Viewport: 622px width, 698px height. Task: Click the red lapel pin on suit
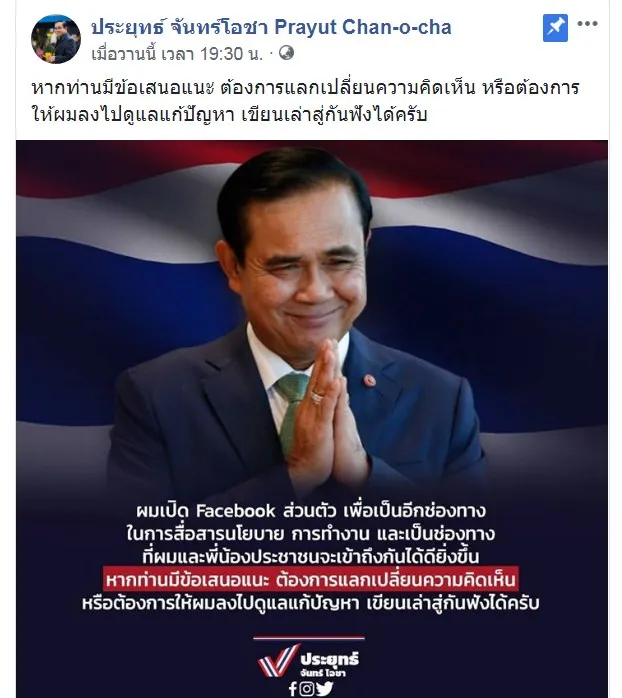pos(369,380)
